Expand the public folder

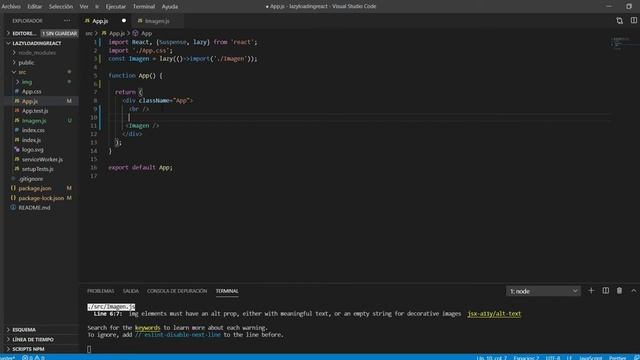(x=26, y=62)
